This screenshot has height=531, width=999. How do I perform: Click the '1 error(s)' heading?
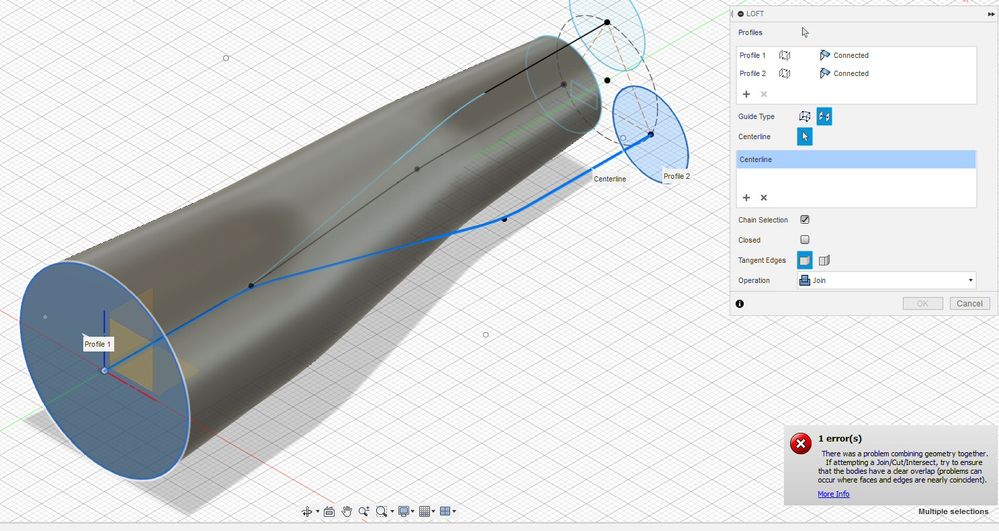click(x=840, y=439)
